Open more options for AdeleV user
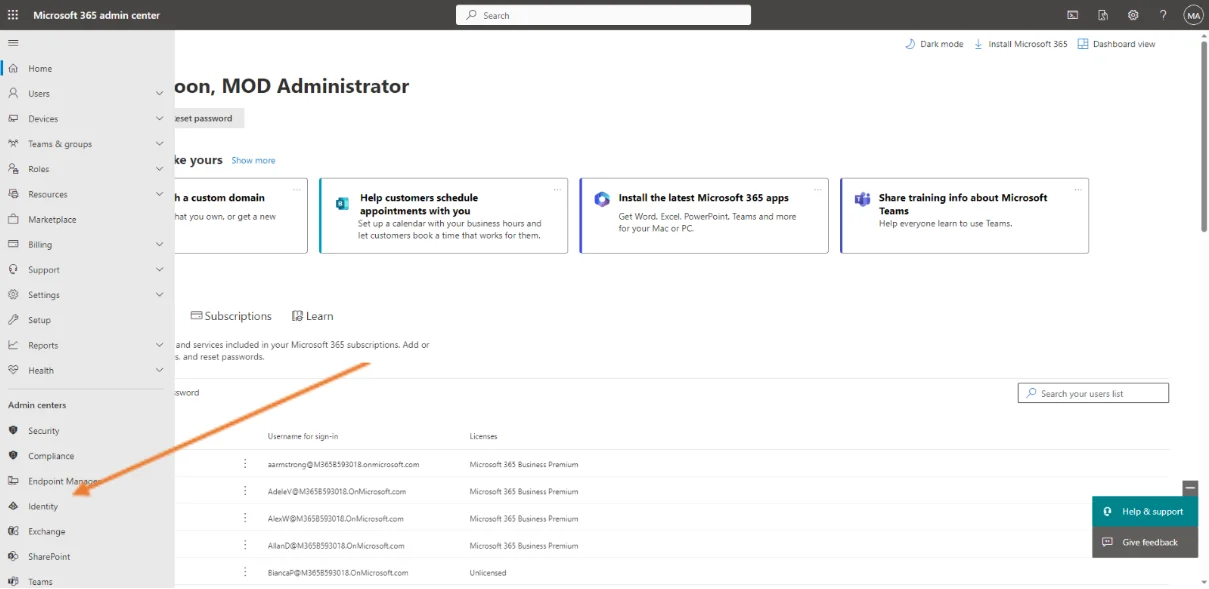The image size is (1209, 589). coord(245,491)
